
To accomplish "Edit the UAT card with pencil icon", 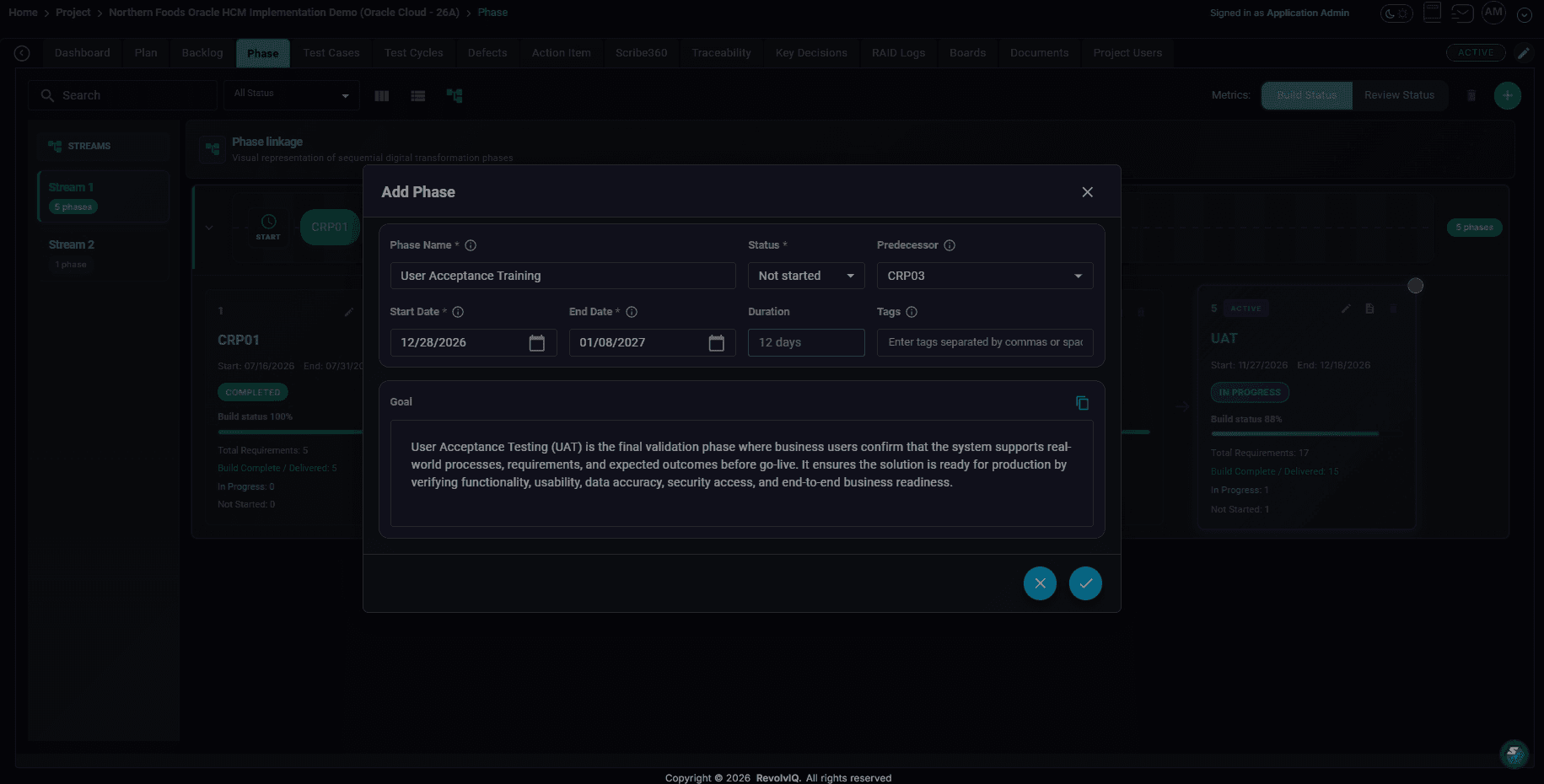I will click(x=1346, y=309).
